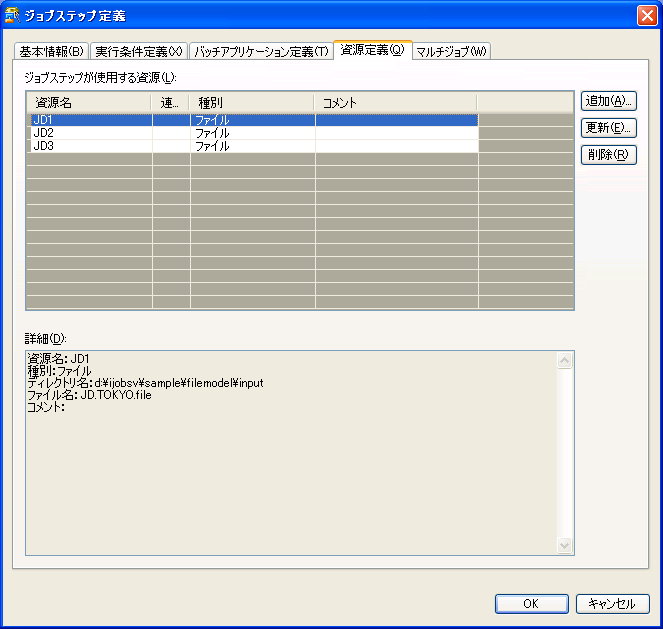This screenshot has height=629, width=663.
Task: Close the ジョブステップ定義 dialog
Action: pyautogui.click(x=647, y=16)
